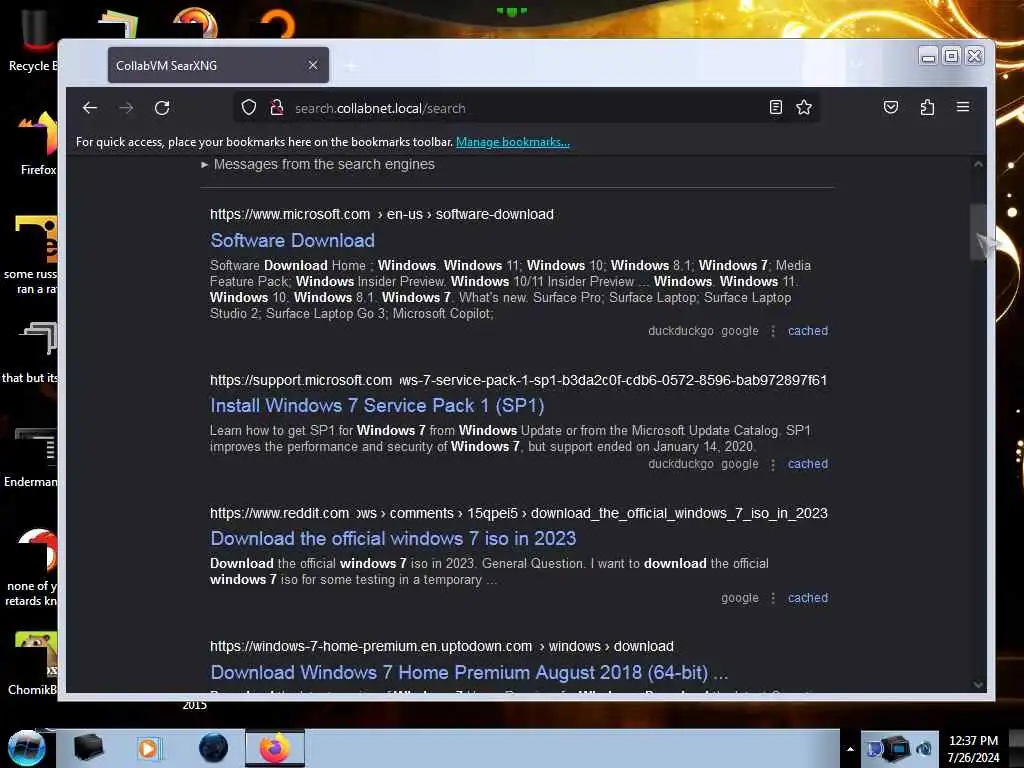Show hidden tray icons arrow

click(x=850, y=749)
